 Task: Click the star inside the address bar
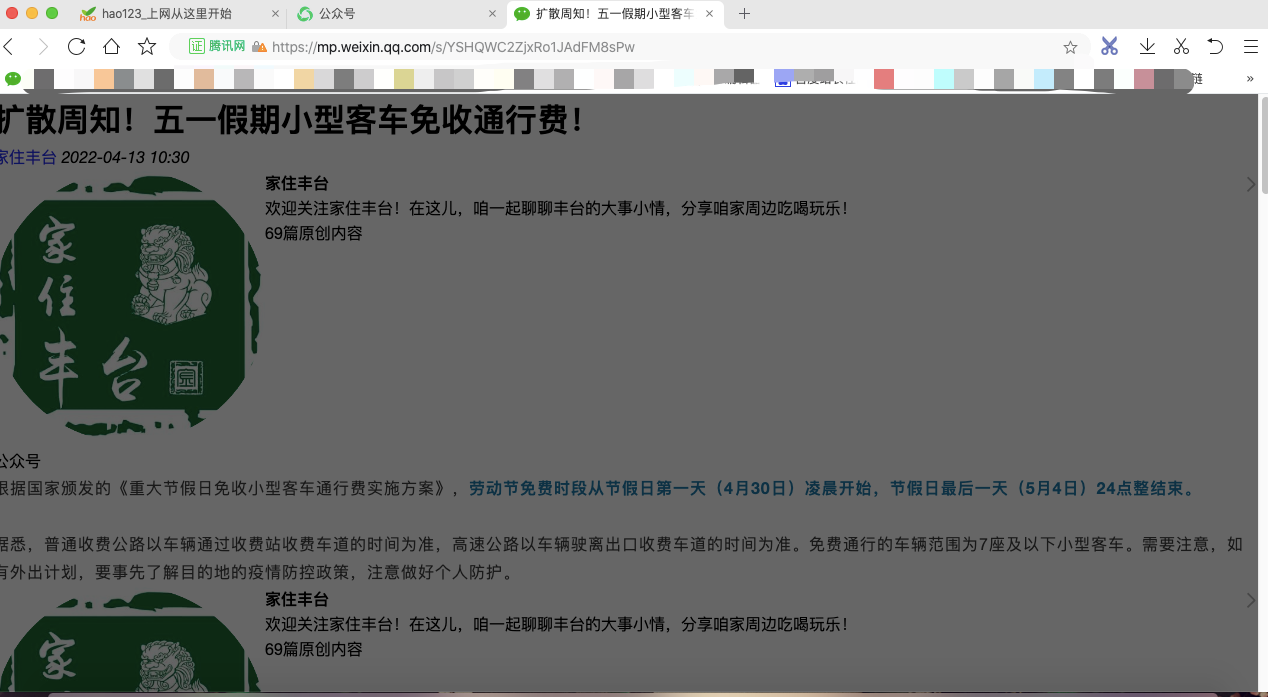click(1070, 47)
